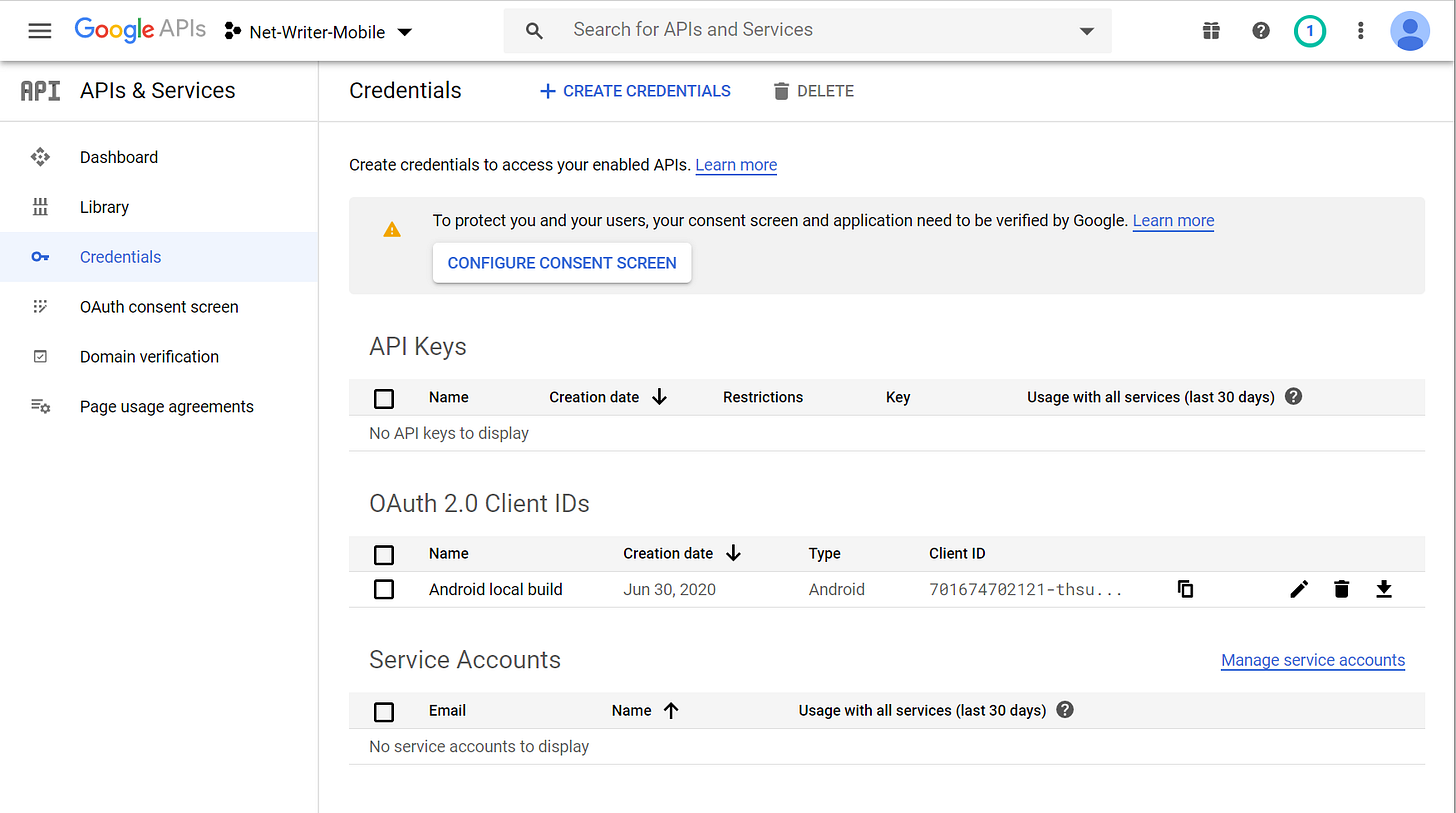Toggle the Service Accounts select-all checkbox
Image resolution: width=1456 pixels, height=813 pixels.
point(384,711)
